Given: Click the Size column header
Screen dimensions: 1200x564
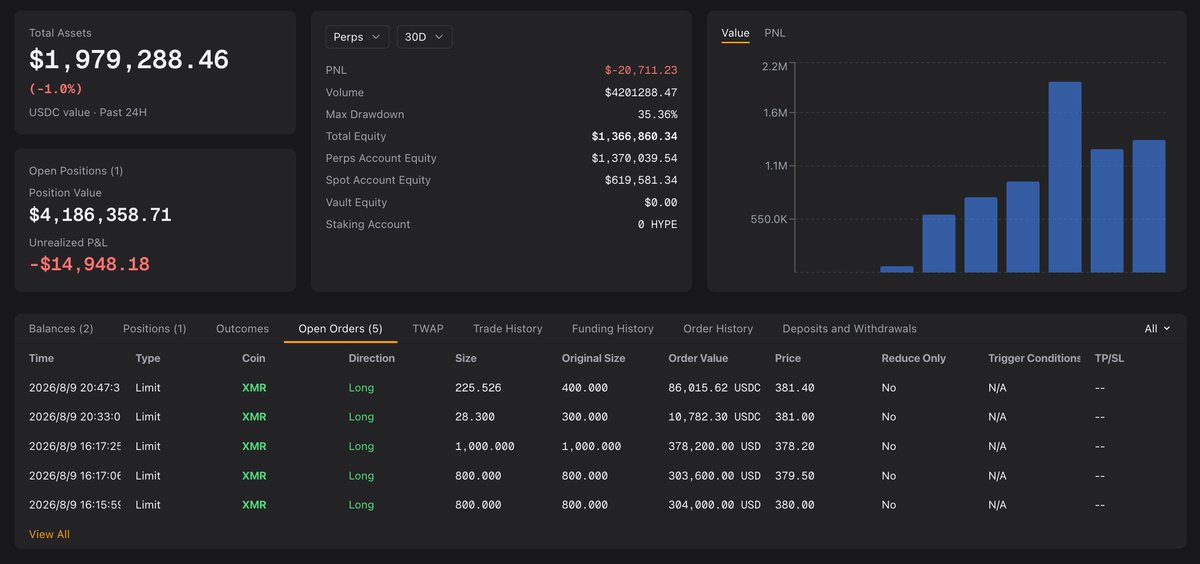Looking at the screenshot, I should (466, 358).
